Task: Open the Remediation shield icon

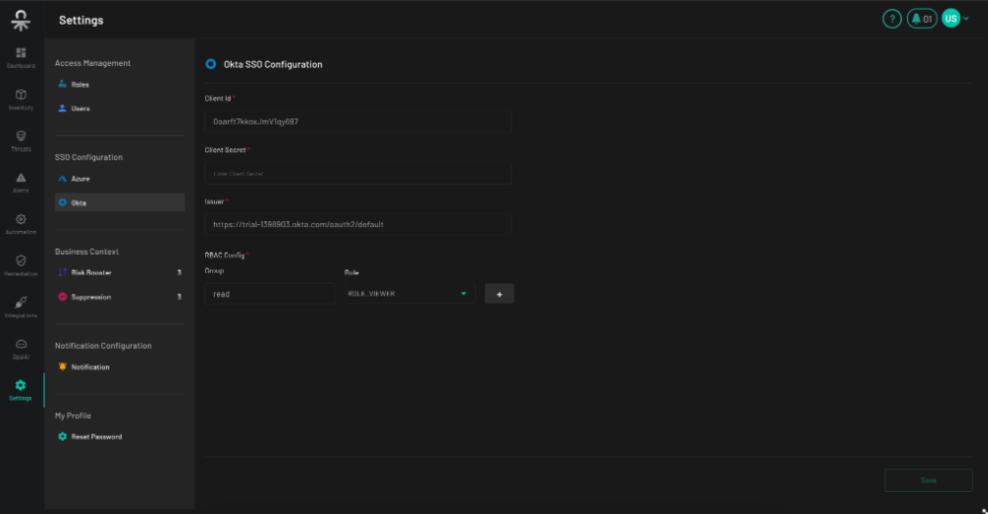Action: [x=21, y=261]
